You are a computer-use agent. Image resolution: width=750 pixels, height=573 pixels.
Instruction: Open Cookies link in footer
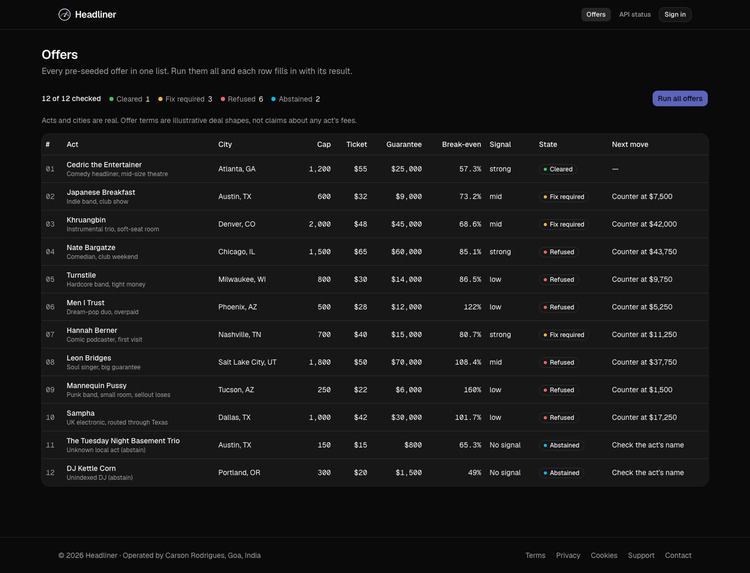(604, 555)
